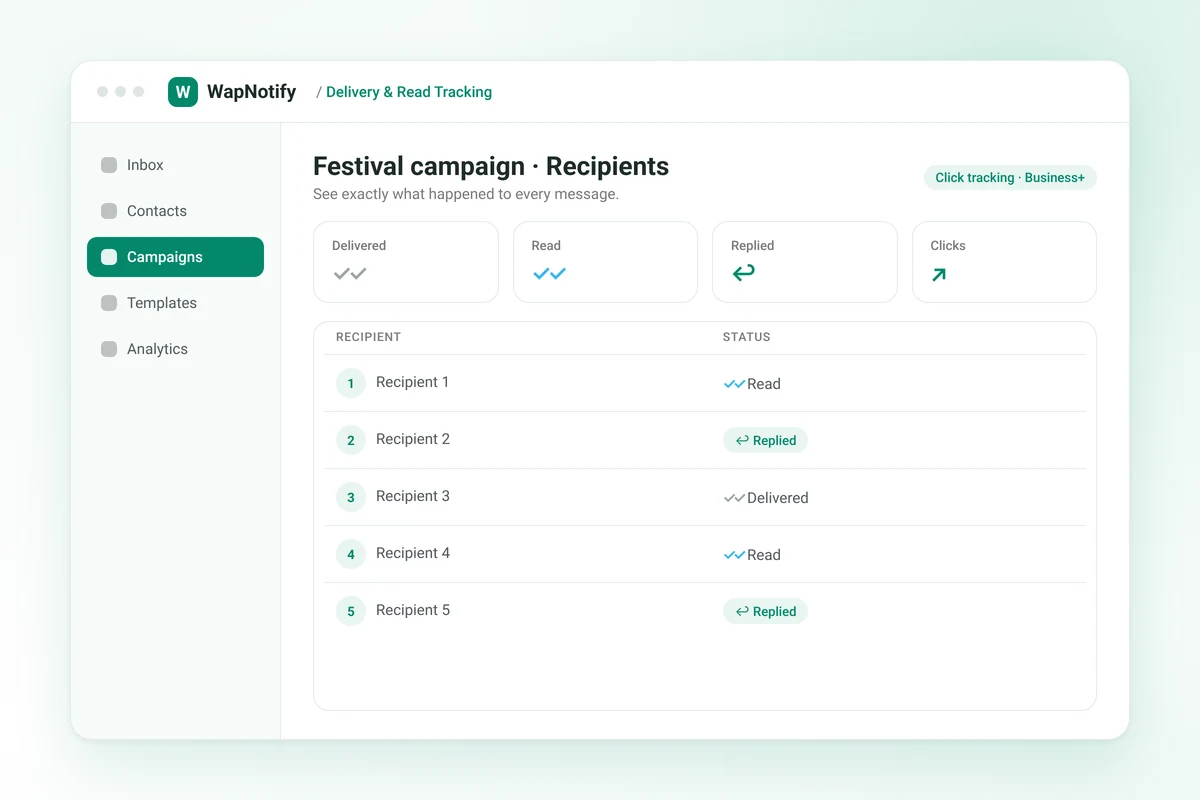This screenshot has width=1200, height=800.
Task: Click the grey double-check icon in Delivered card
Action: [x=350, y=273]
